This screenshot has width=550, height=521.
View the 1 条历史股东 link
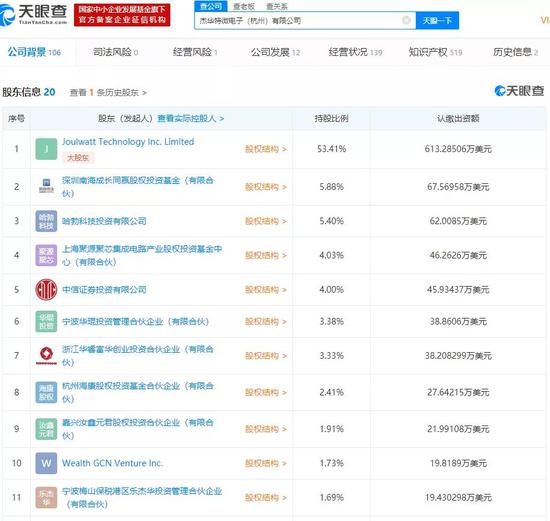(x=108, y=93)
